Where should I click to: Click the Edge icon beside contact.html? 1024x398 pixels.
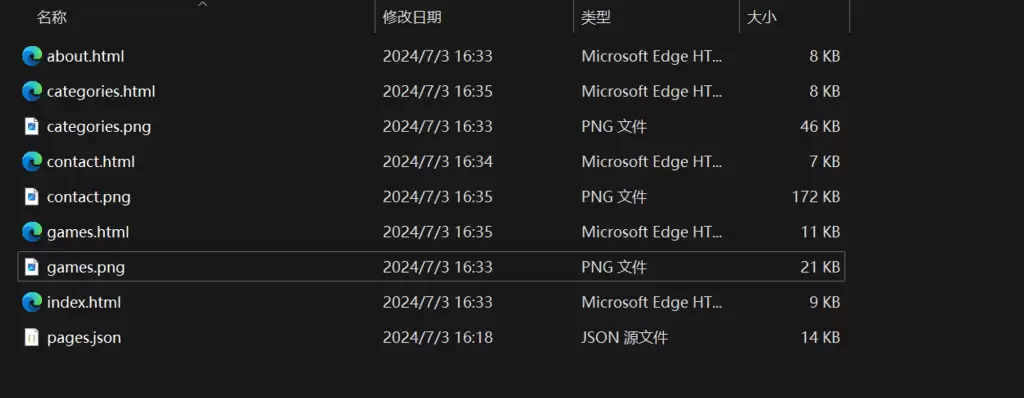click(x=31, y=161)
